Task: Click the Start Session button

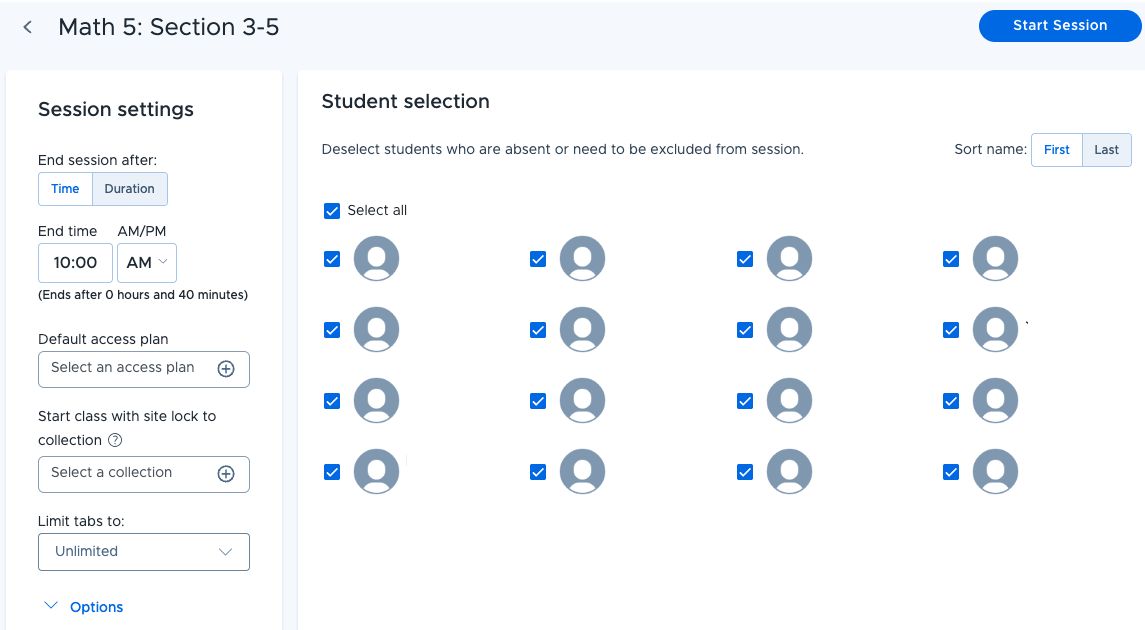Action: pyautogui.click(x=1060, y=26)
